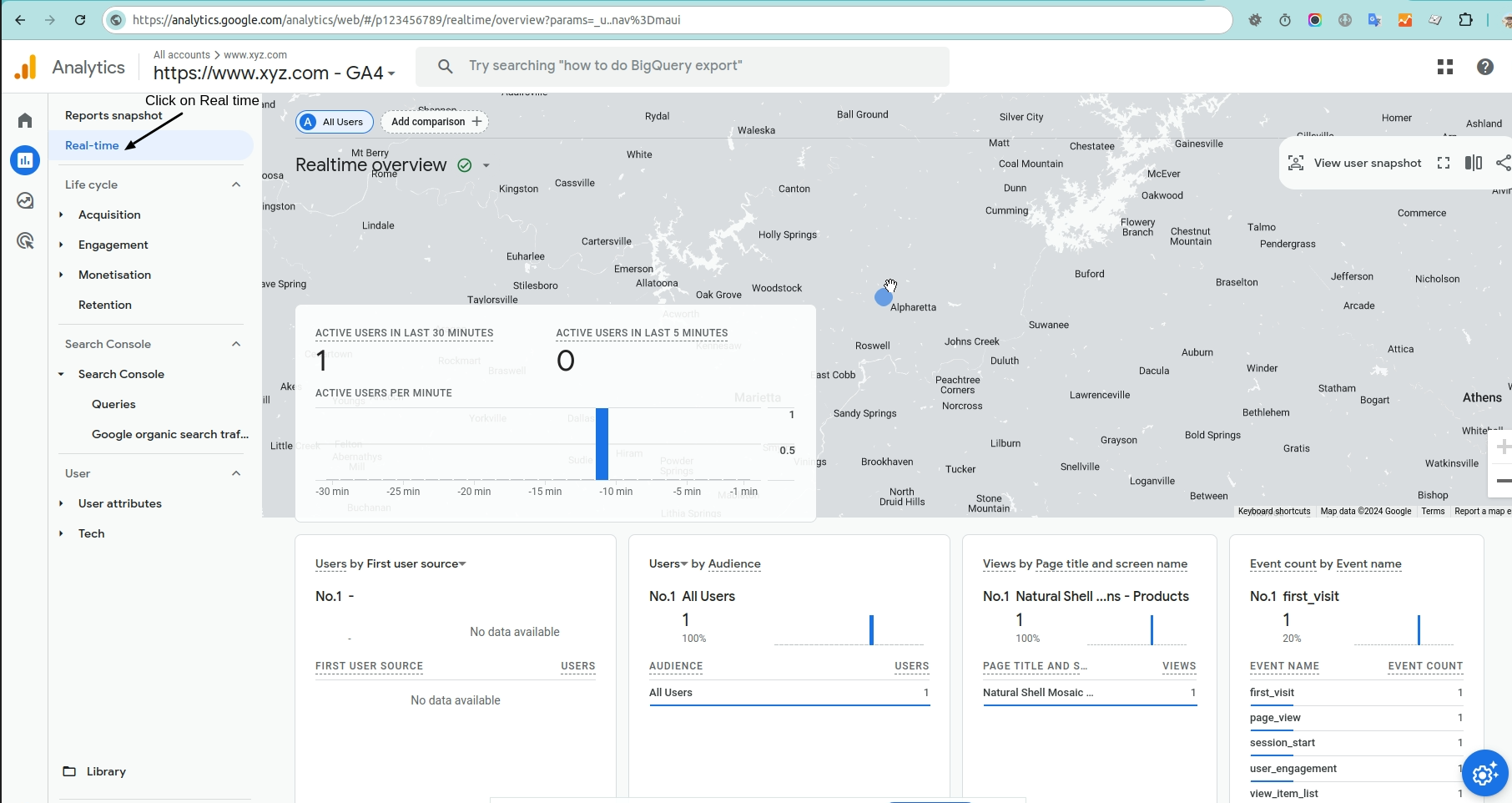Click the map zoom in button

(1502, 447)
